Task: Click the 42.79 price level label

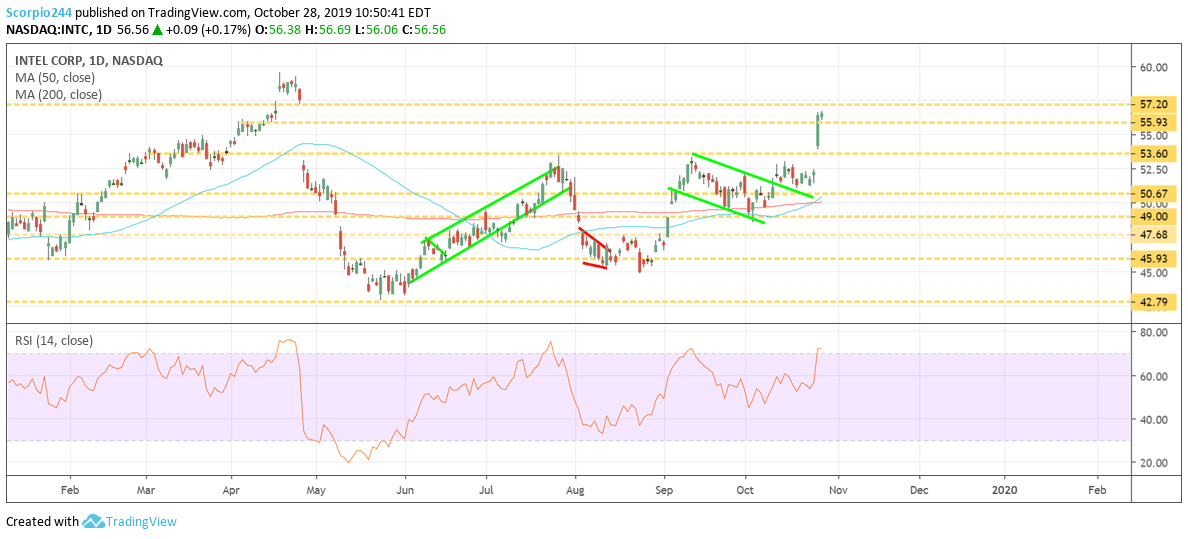Action: [x=1152, y=302]
